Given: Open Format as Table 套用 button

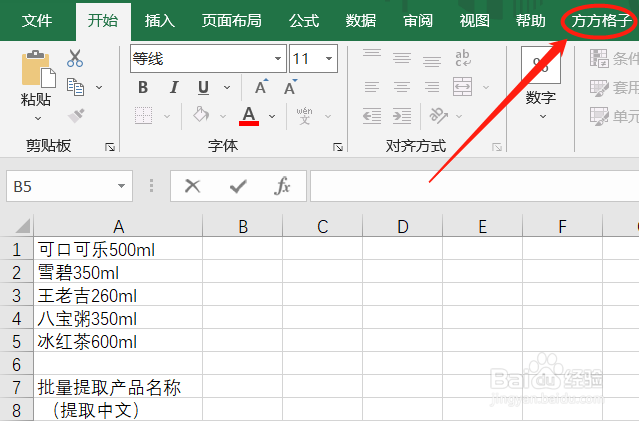Looking at the screenshot, I should (x=614, y=87).
